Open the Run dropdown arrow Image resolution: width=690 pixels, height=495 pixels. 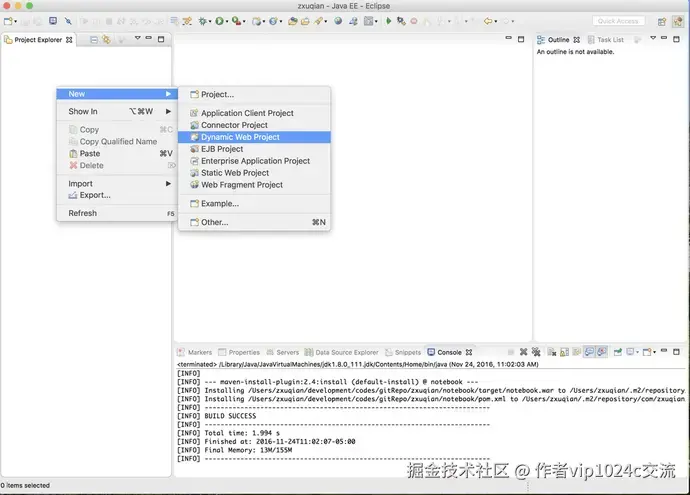pyautogui.click(x=227, y=21)
